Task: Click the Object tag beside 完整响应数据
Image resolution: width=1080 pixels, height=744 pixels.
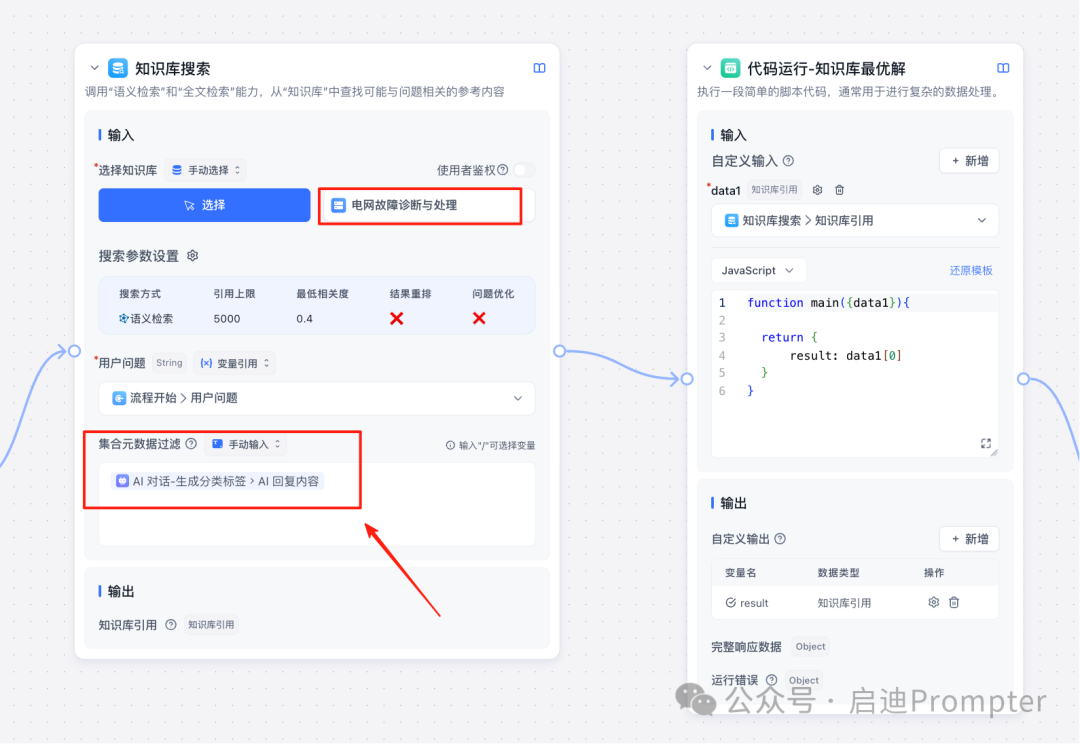Action: point(810,647)
